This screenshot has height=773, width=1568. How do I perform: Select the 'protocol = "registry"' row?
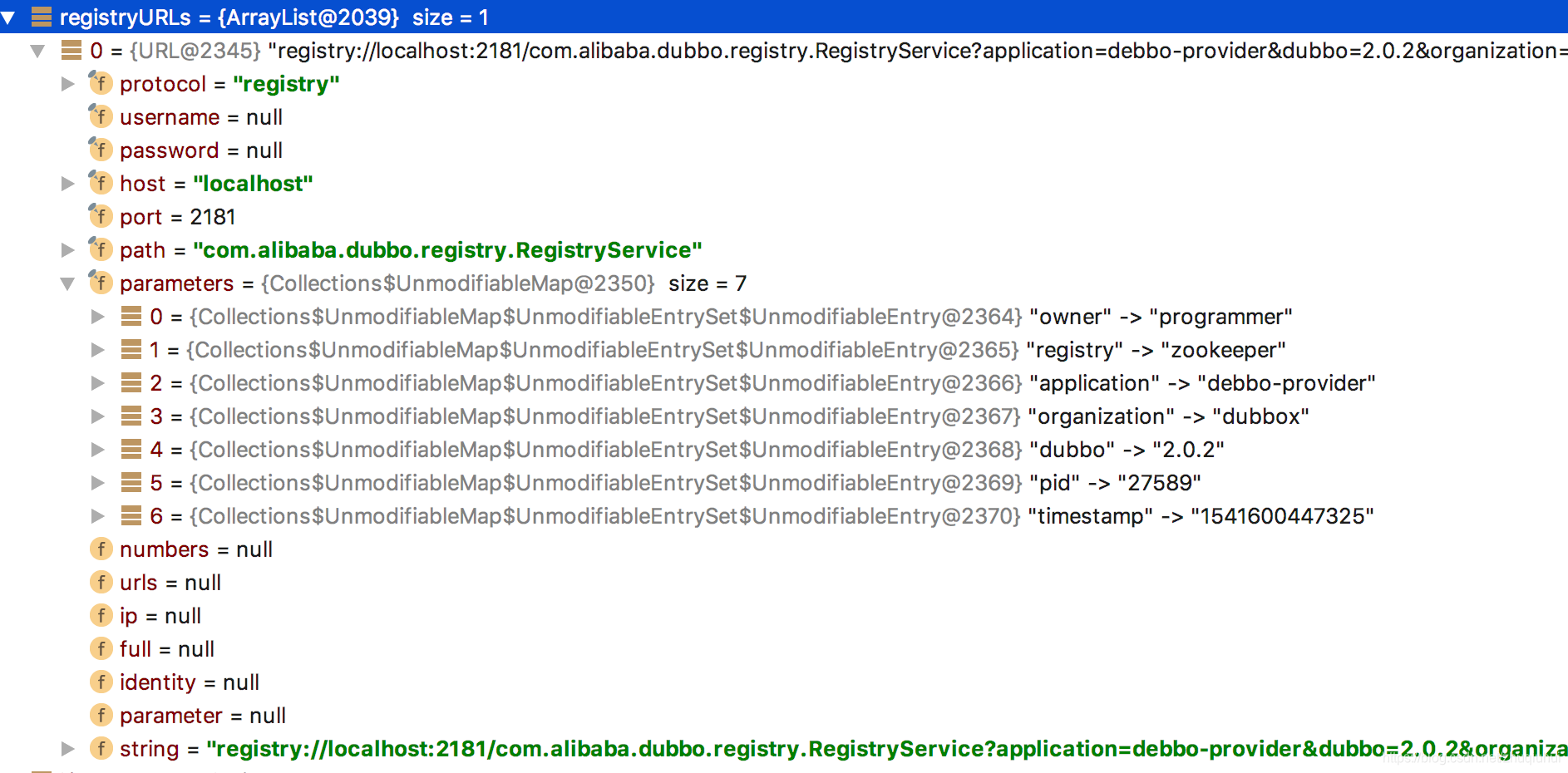click(x=229, y=84)
